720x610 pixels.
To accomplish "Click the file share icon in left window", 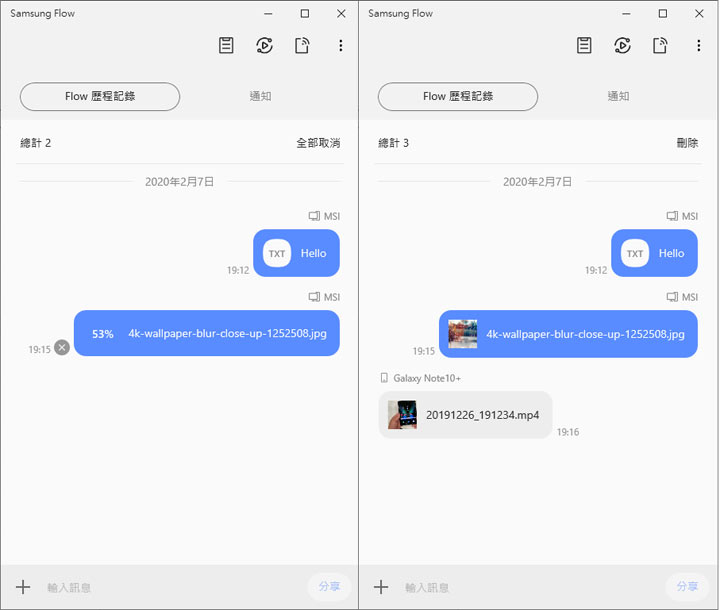I will tap(302, 46).
